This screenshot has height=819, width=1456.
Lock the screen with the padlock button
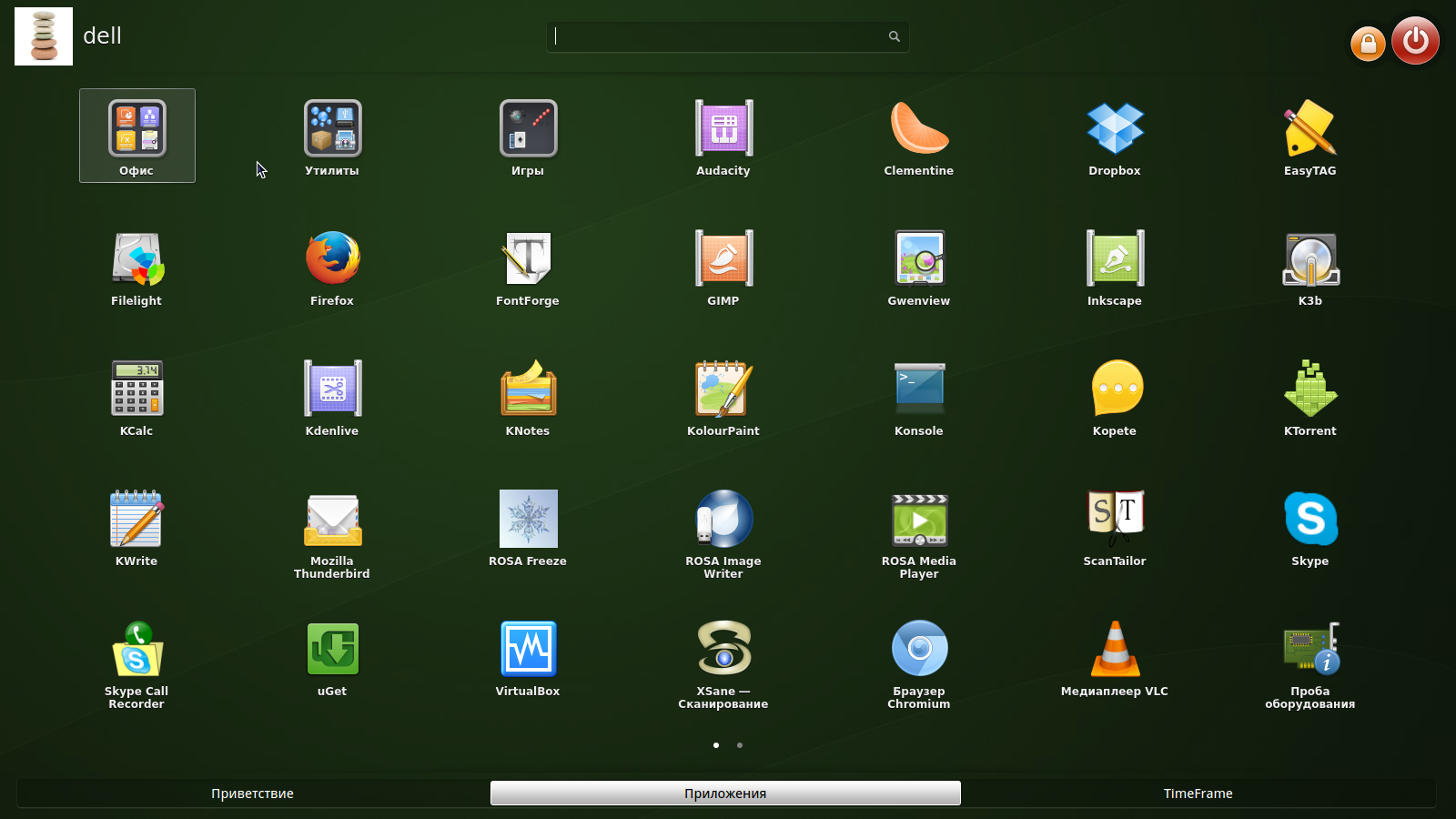pos(1368,44)
